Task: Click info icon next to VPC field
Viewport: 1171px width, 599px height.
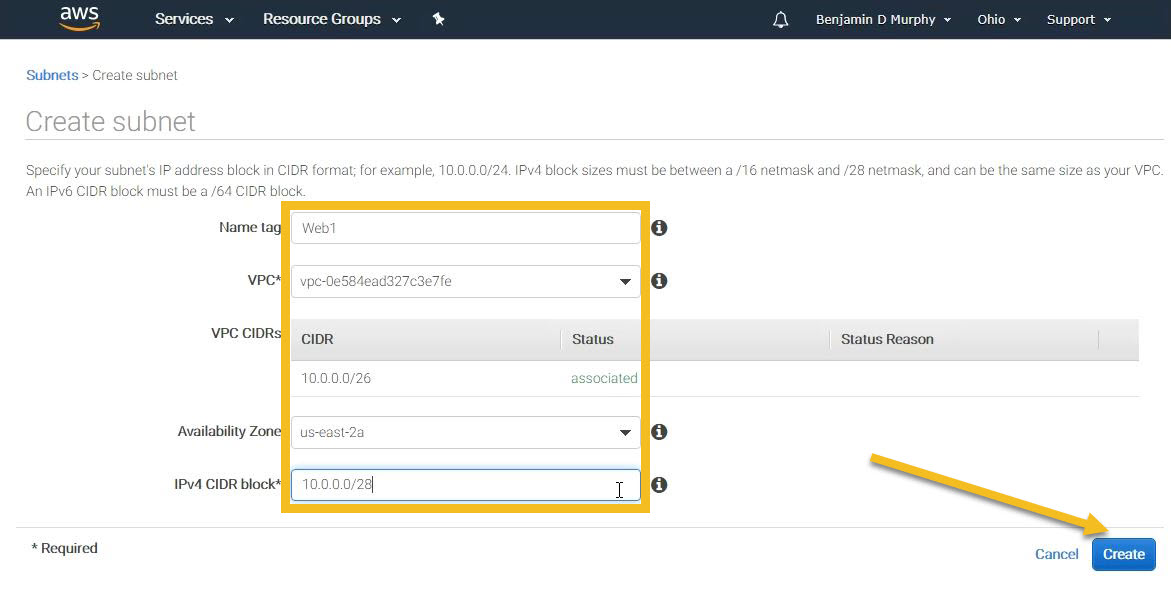Action: [x=659, y=281]
